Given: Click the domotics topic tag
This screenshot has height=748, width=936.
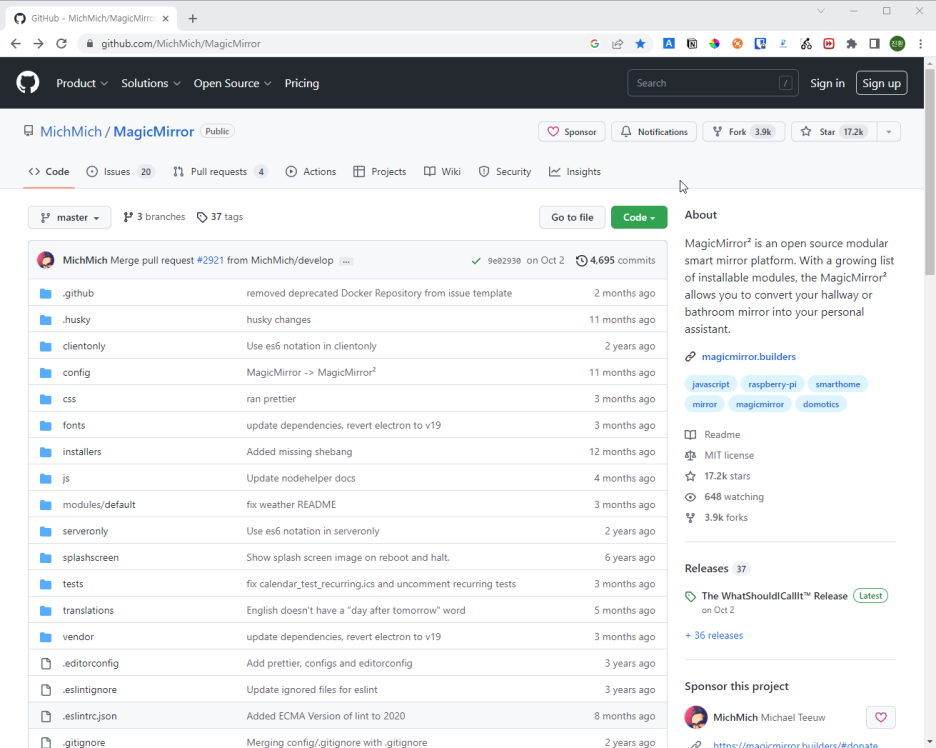Looking at the screenshot, I should click(x=821, y=404).
